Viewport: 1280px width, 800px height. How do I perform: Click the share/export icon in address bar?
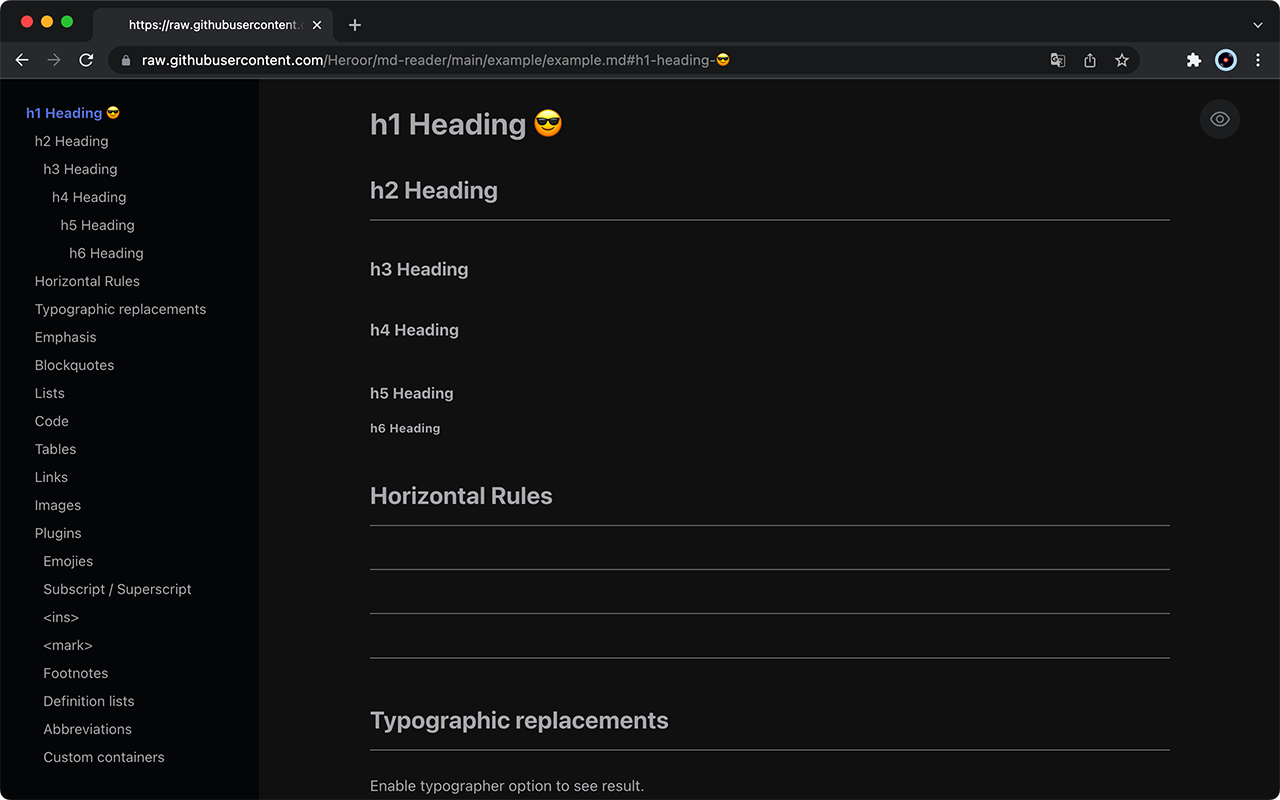tap(1089, 60)
